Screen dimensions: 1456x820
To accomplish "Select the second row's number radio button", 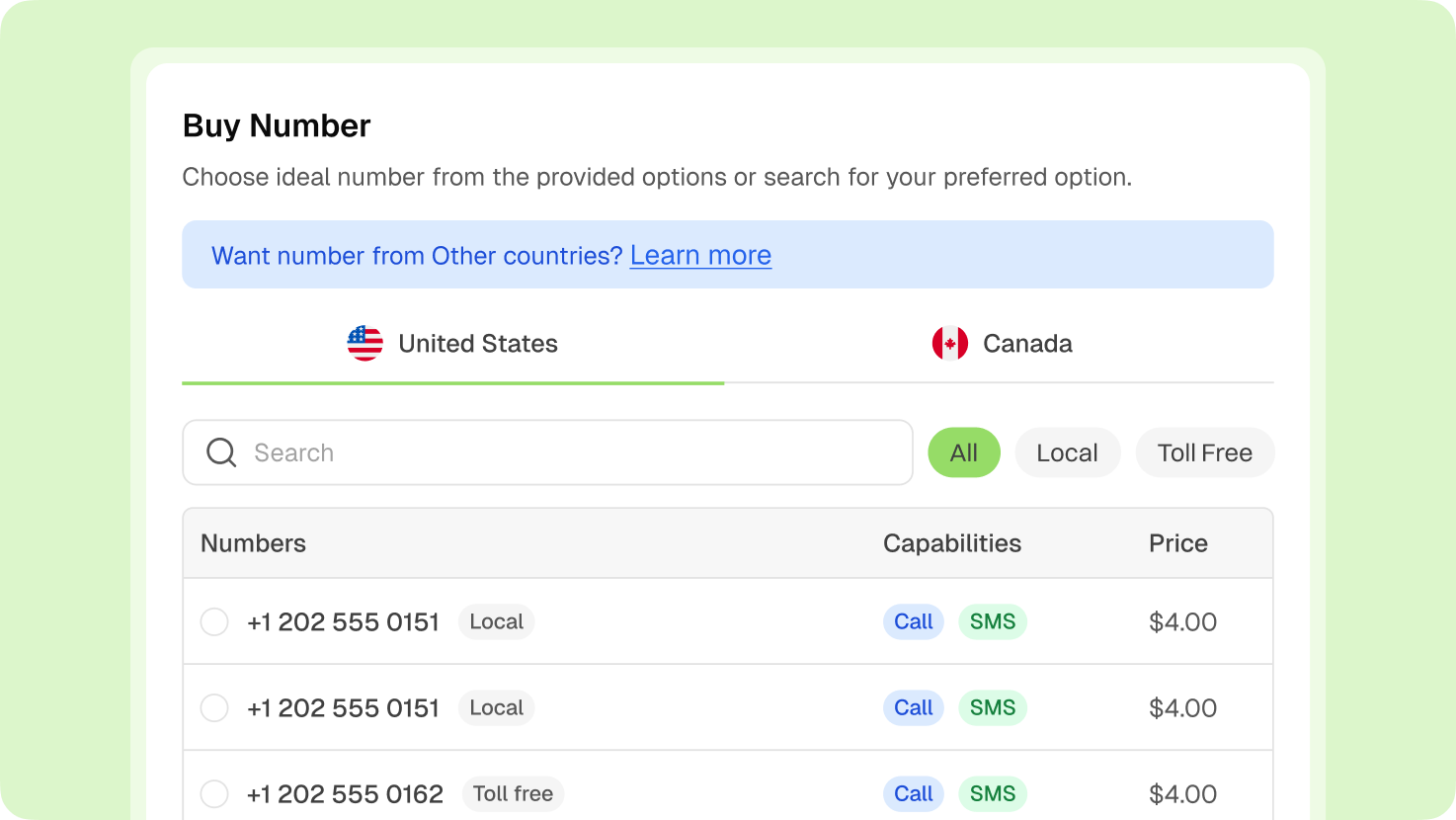I will [214, 708].
